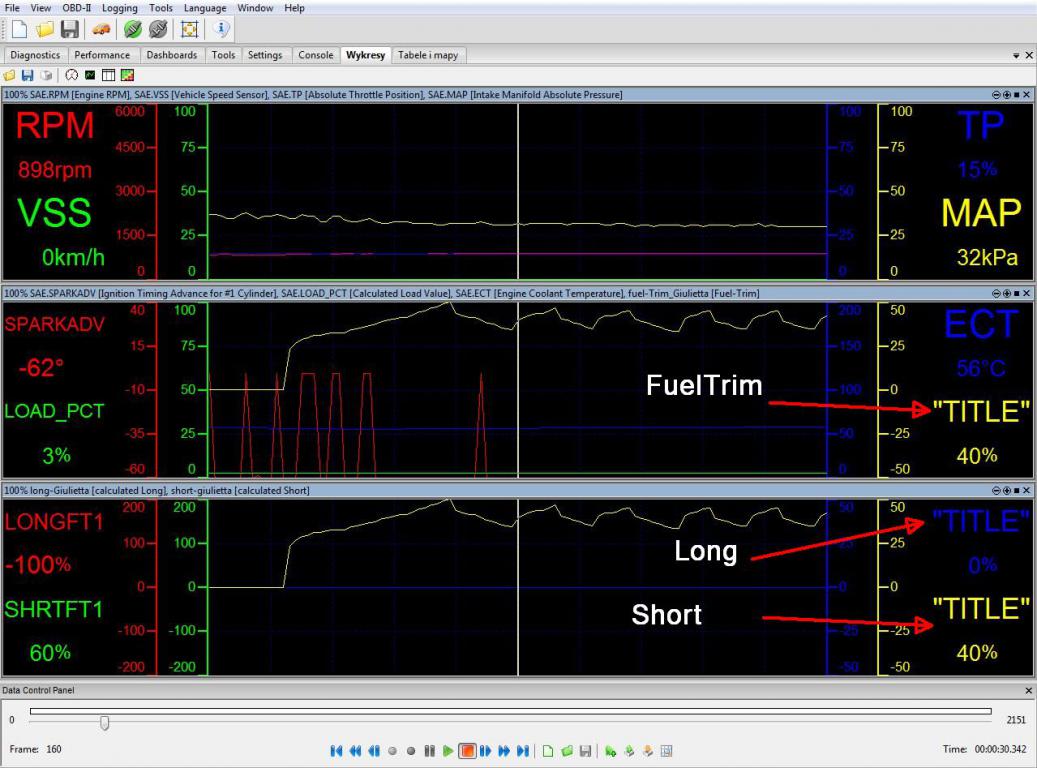Image resolution: width=1037 pixels, height=768 pixels.
Task: Skip to the first frame
Action: tap(336, 750)
